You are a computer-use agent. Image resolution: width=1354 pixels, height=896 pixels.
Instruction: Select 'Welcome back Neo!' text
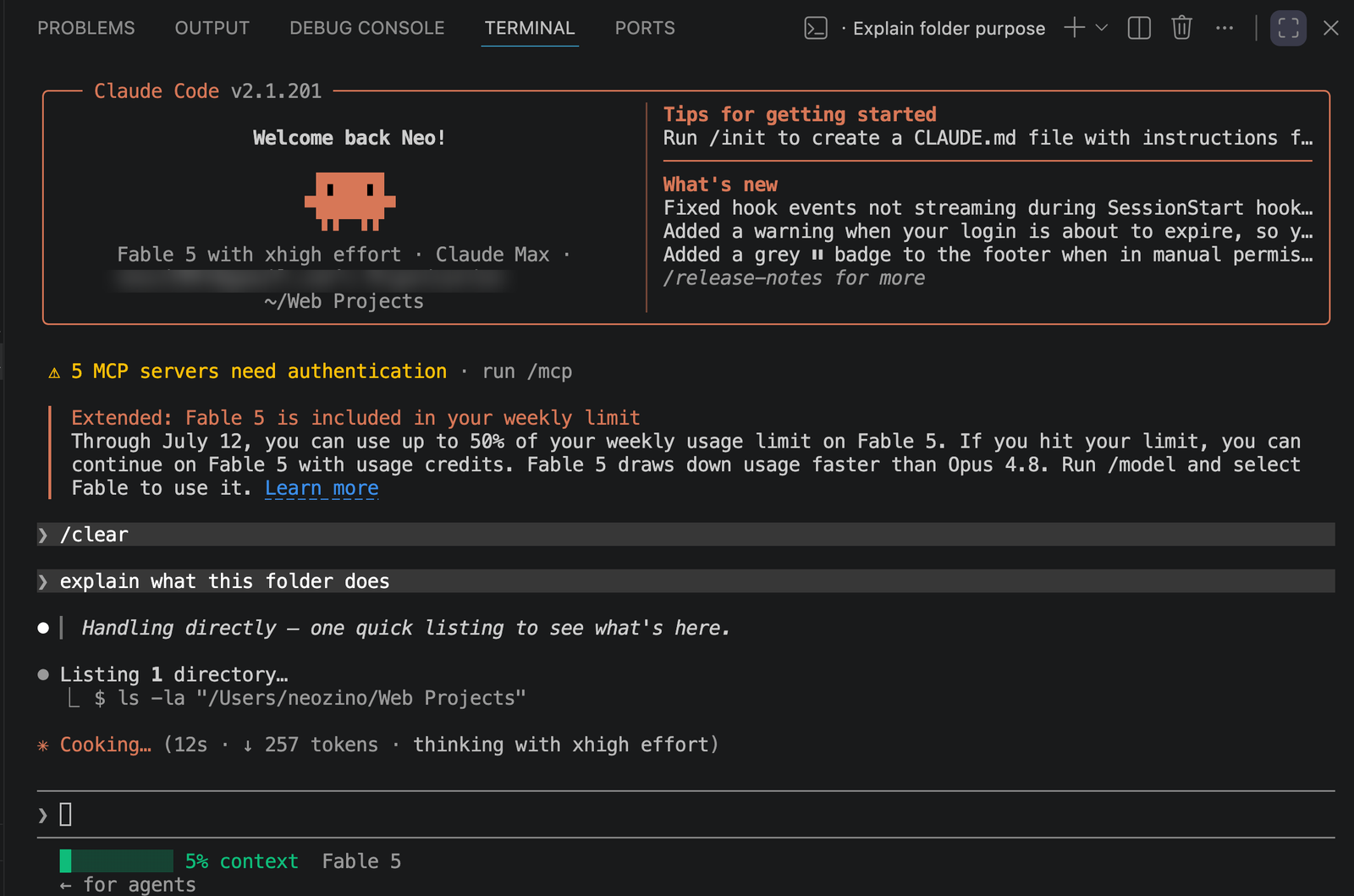[x=349, y=138]
